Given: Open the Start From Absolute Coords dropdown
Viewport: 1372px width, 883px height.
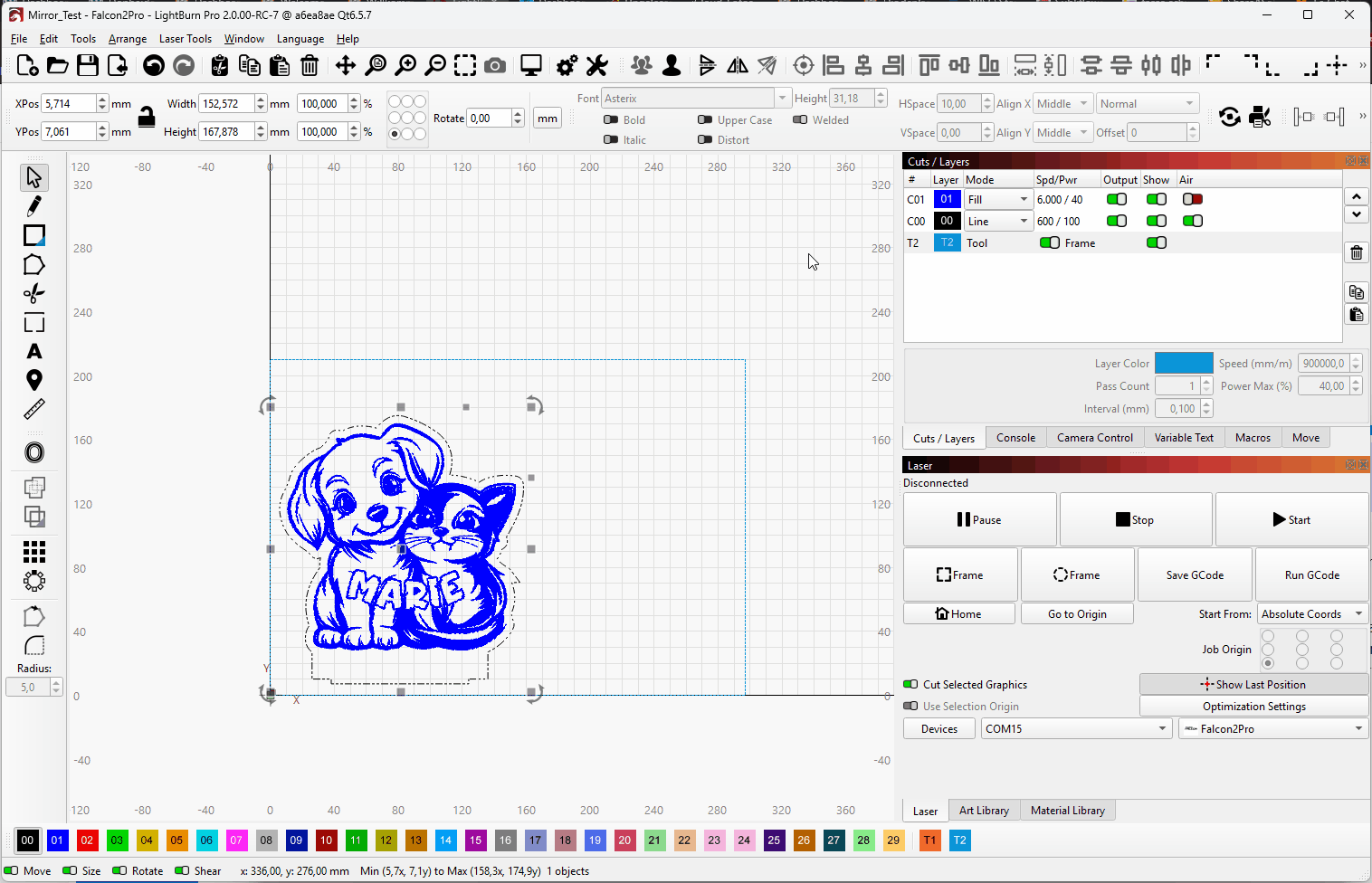Looking at the screenshot, I should point(1312,613).
